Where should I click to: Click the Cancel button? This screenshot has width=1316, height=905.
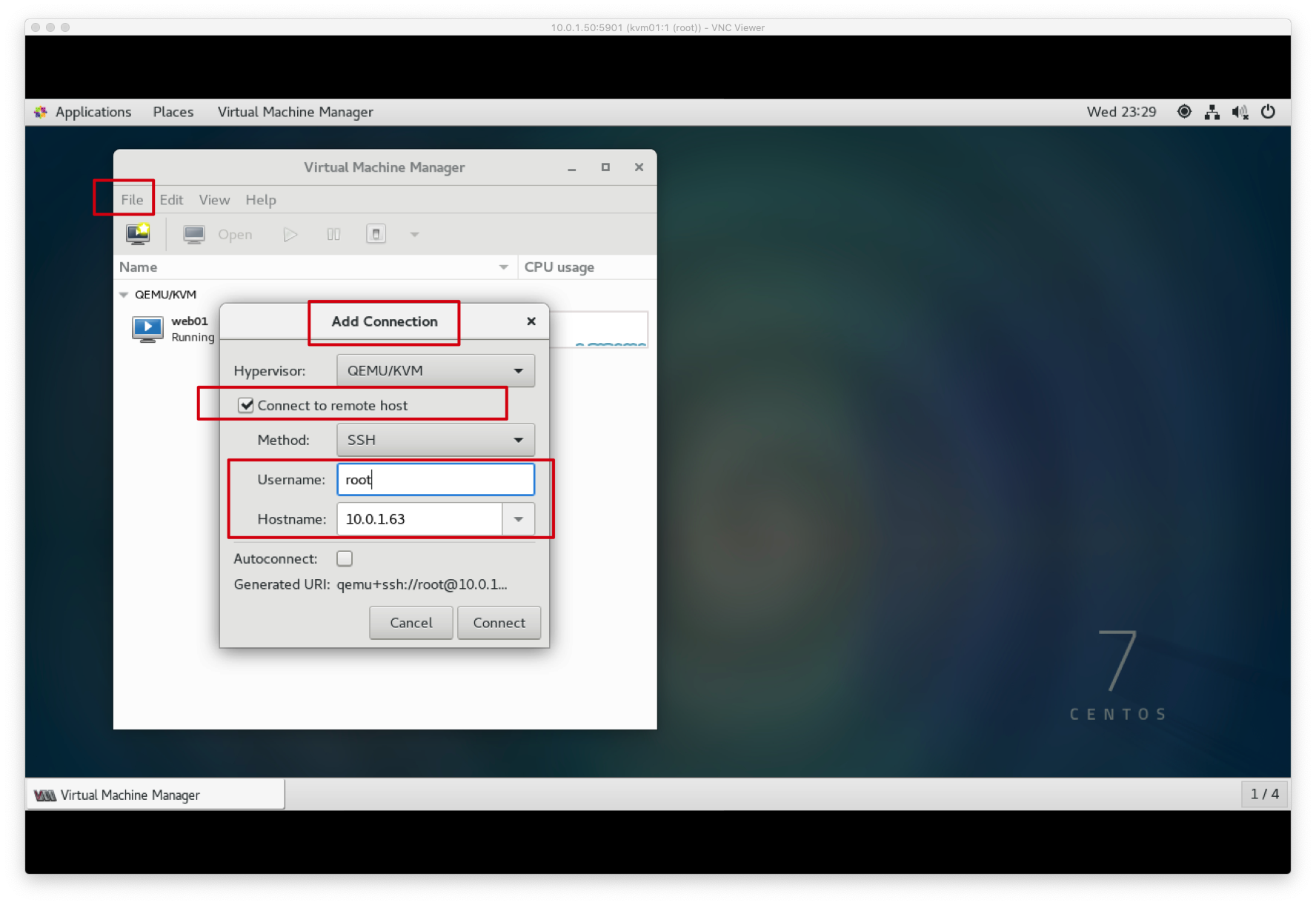(411, 623)
